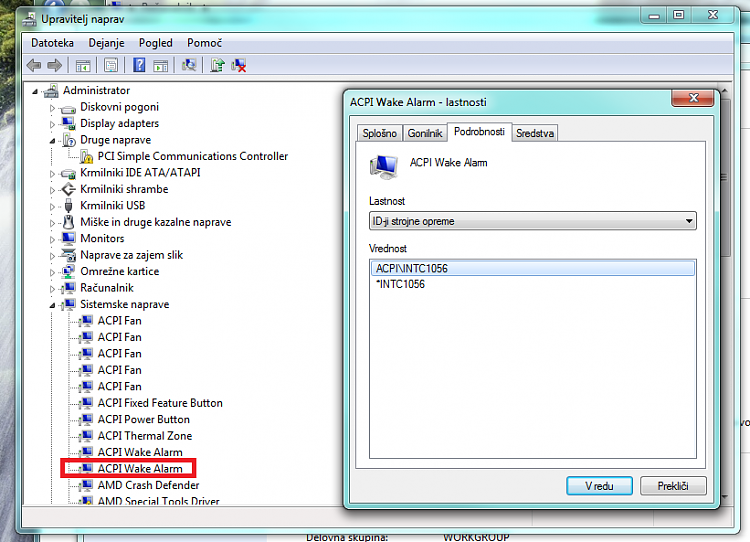The image size is (750, 542).
Task: Open Properties via the toolbar sheet icon
Action: (x=111, y=65)
